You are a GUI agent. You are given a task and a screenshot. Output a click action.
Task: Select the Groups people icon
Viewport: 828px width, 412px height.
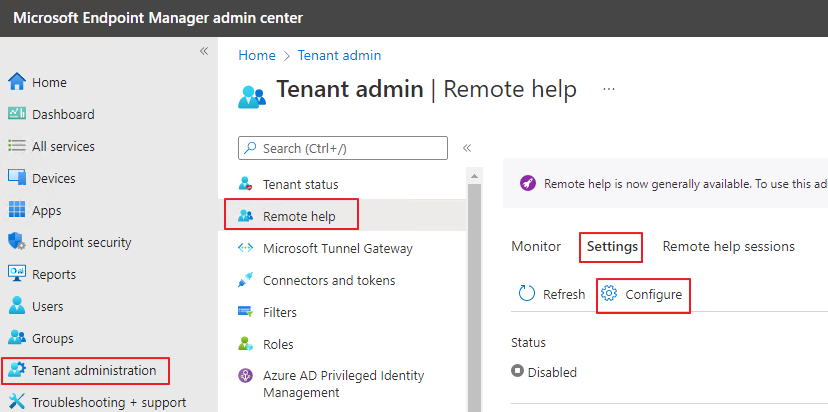(17, 338)
